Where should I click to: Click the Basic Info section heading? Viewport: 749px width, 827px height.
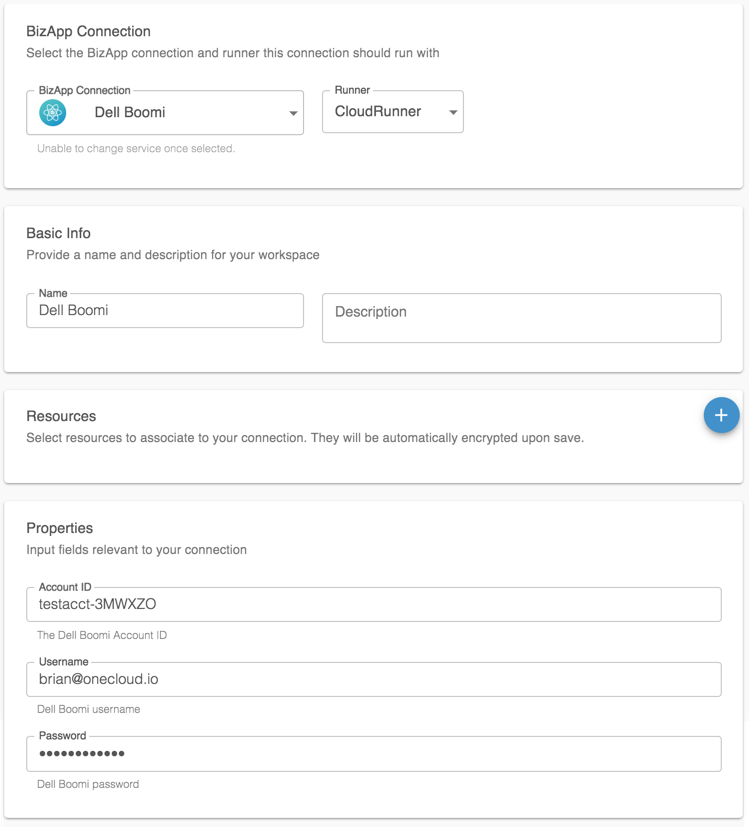(x=58, y=233)
